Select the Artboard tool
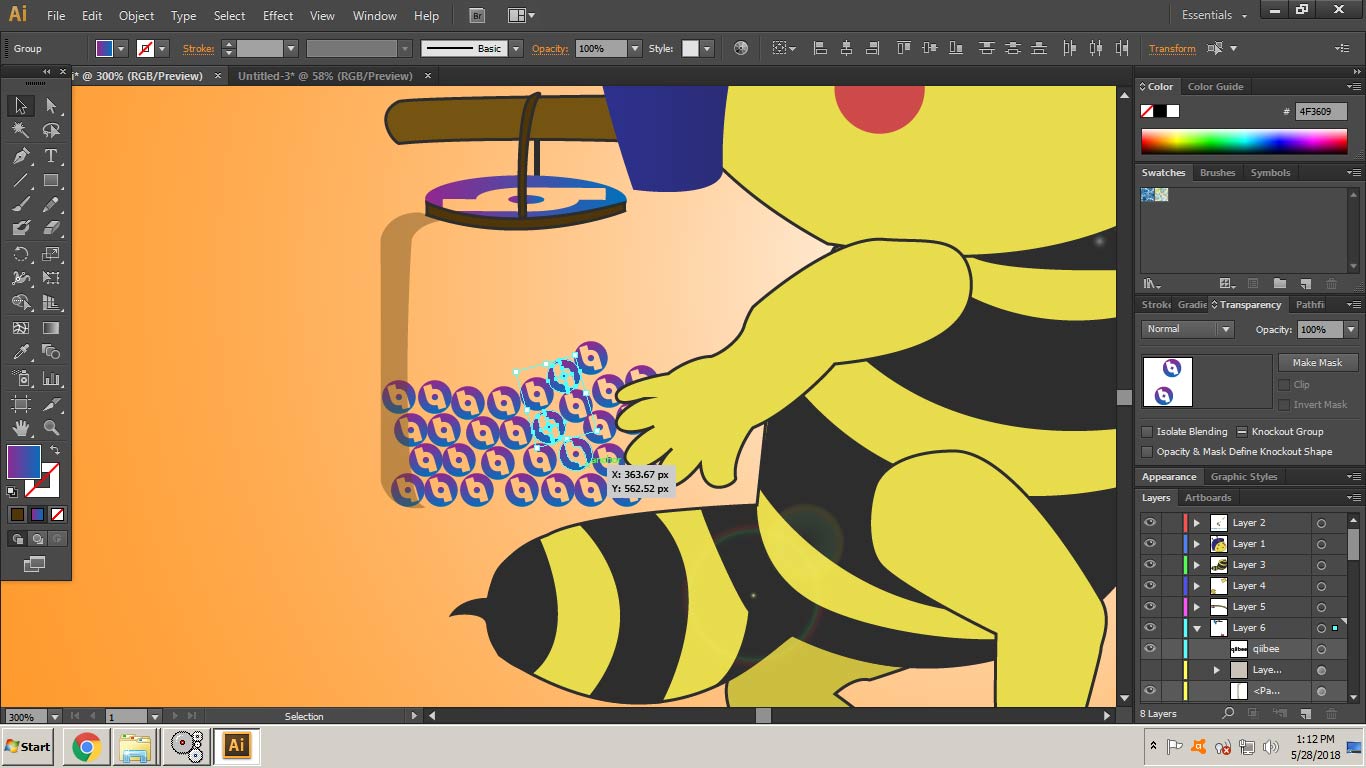 [x=21, y=404]
